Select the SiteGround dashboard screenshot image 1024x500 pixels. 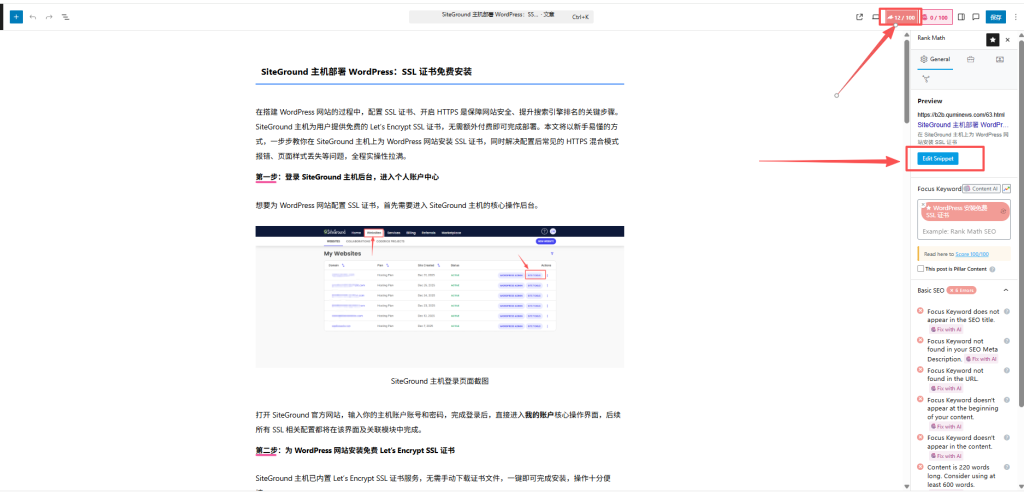click(x=440, y=296)
